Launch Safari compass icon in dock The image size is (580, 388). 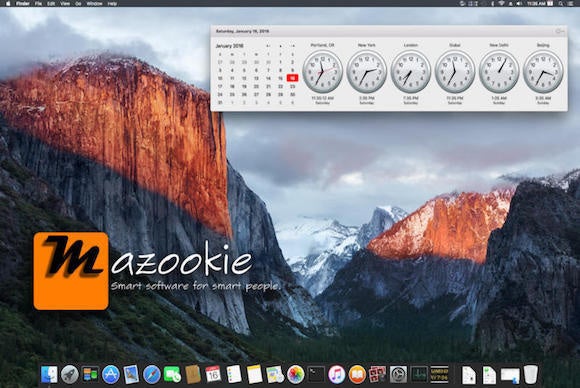tap(152, 375)
